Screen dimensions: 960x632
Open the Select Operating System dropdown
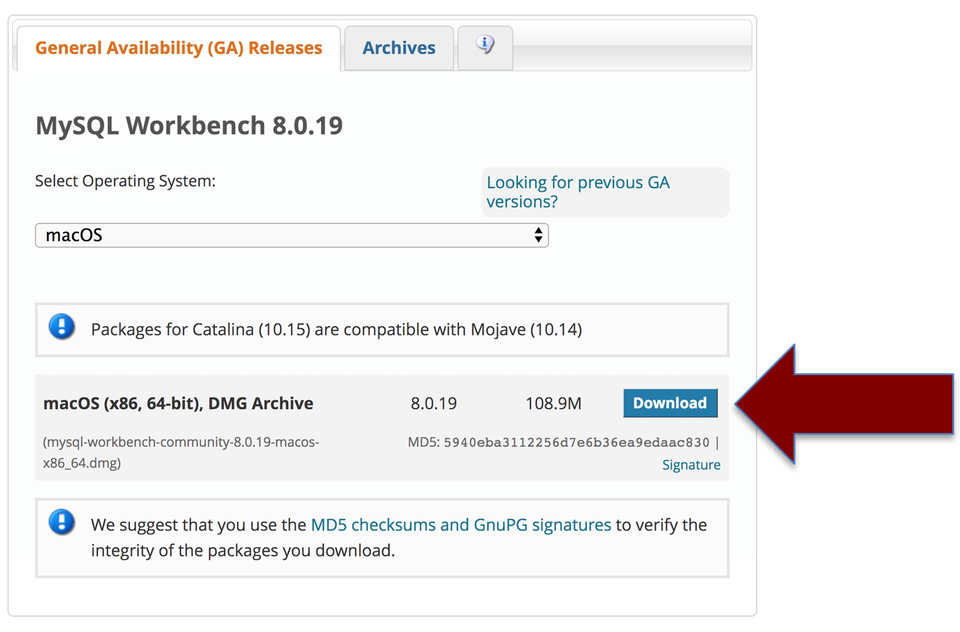tap(290, 235)
